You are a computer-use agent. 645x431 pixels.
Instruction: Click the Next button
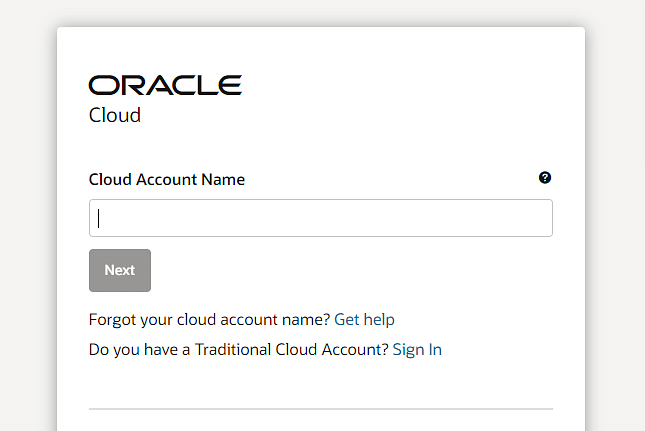click(120, 270)
